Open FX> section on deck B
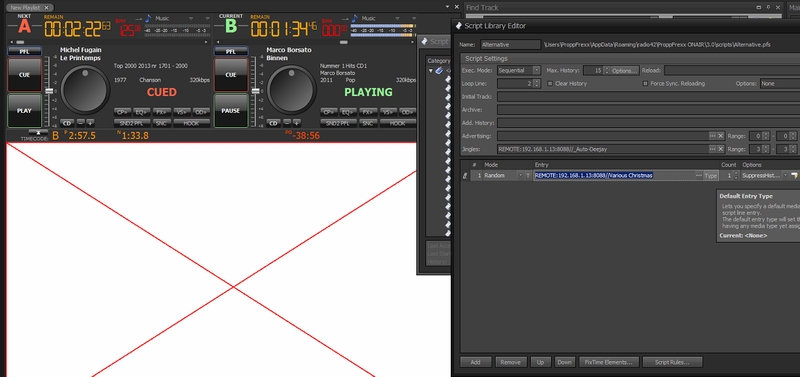The width and height of the screenshot is (800, 377). point(368,112)
